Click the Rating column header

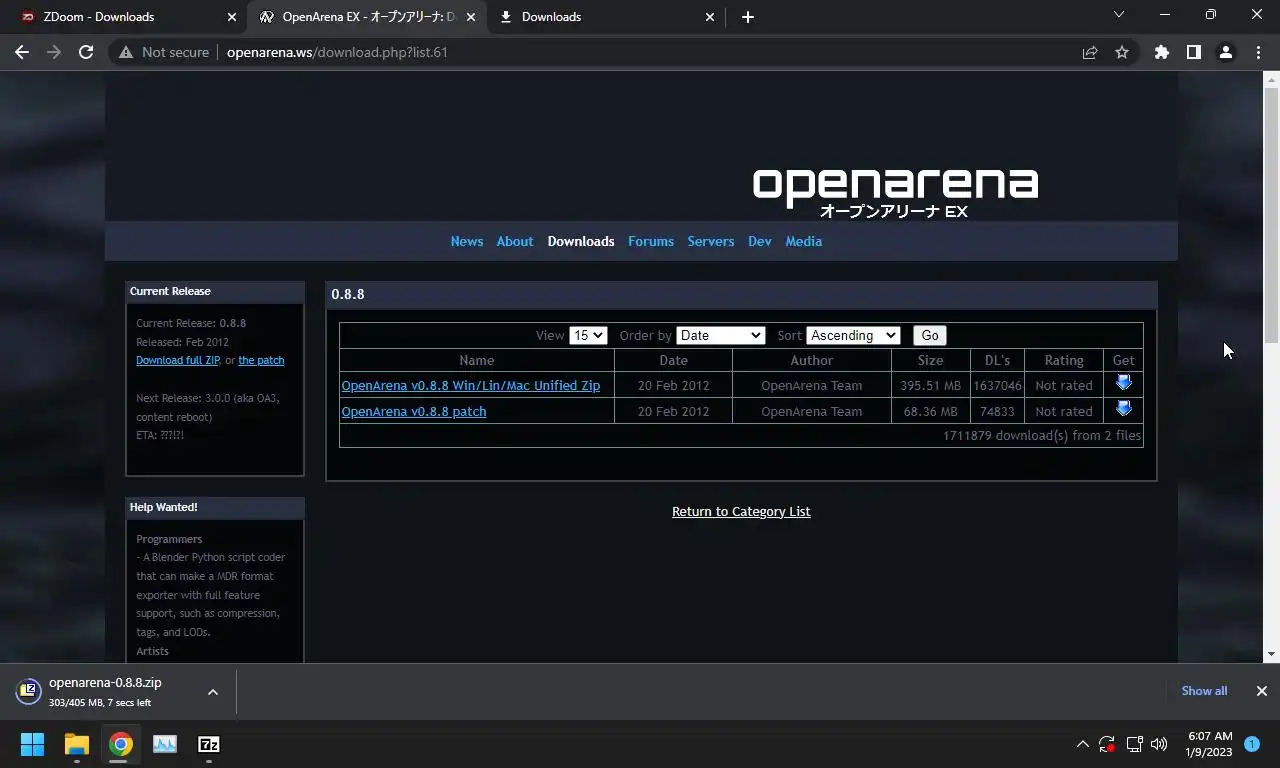1064,360
